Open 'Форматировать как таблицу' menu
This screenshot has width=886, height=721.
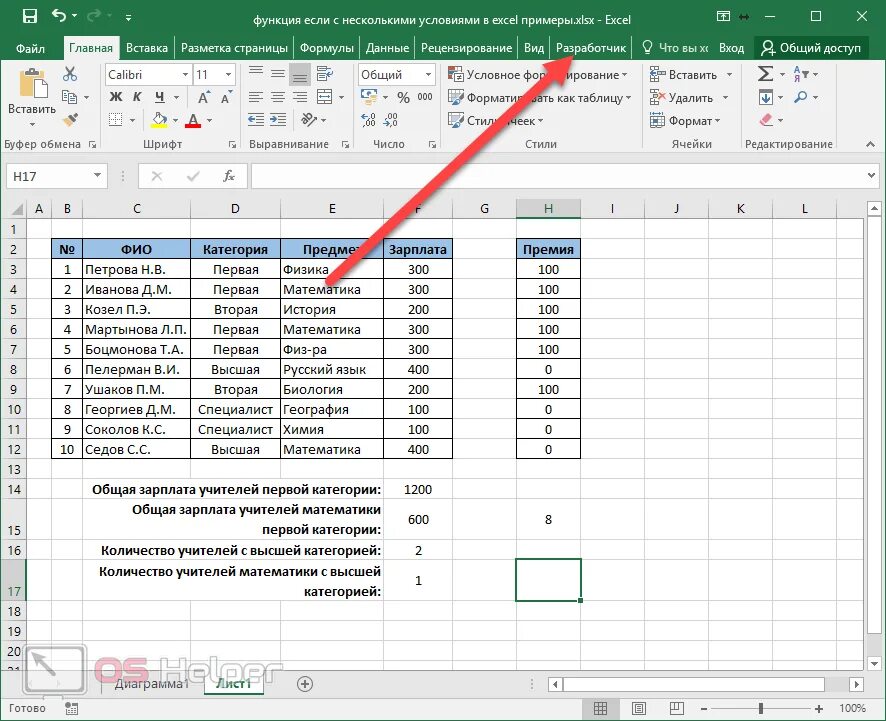(x=539, y=98)
